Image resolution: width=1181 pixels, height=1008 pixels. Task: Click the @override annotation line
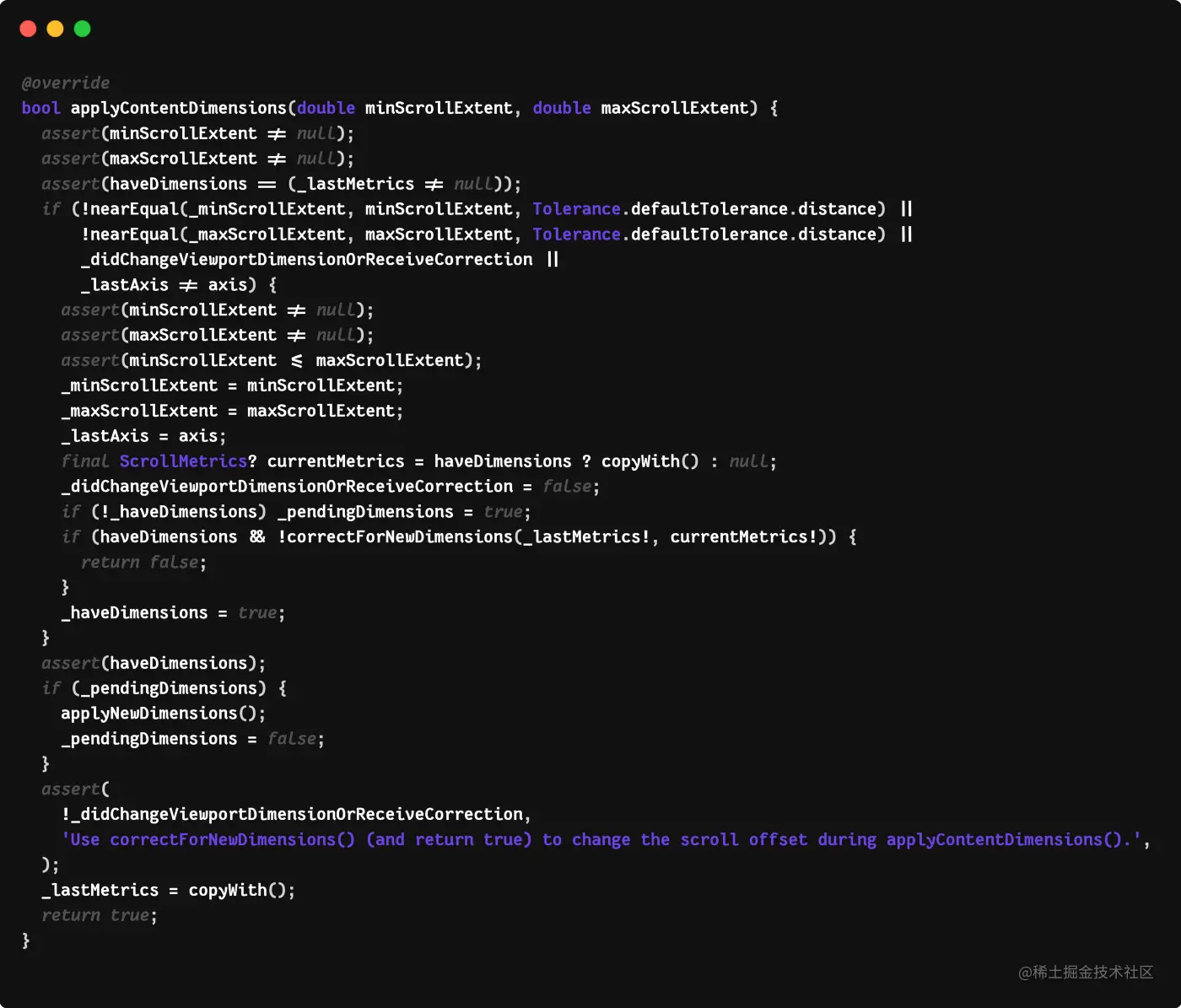(x=66, y=83)
